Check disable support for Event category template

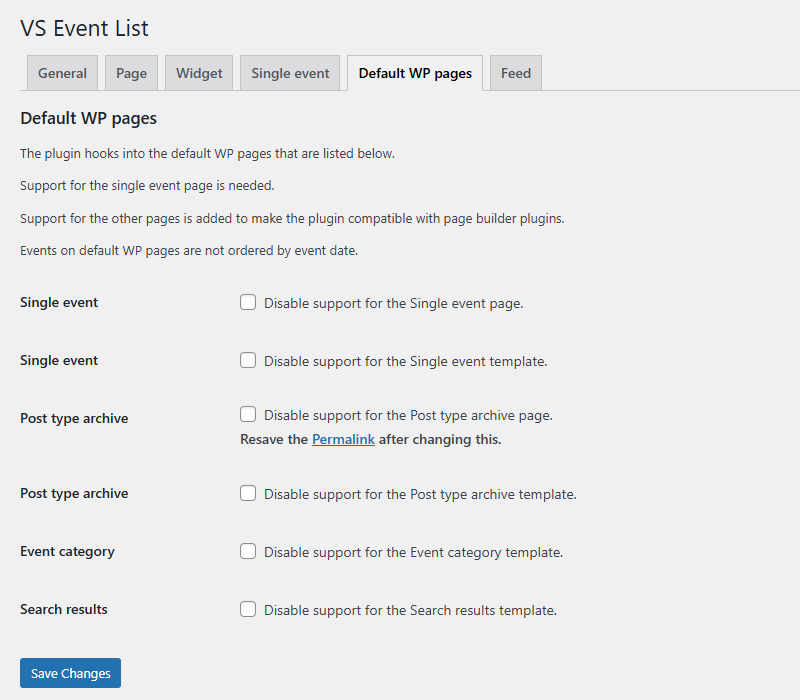[247, 551]
